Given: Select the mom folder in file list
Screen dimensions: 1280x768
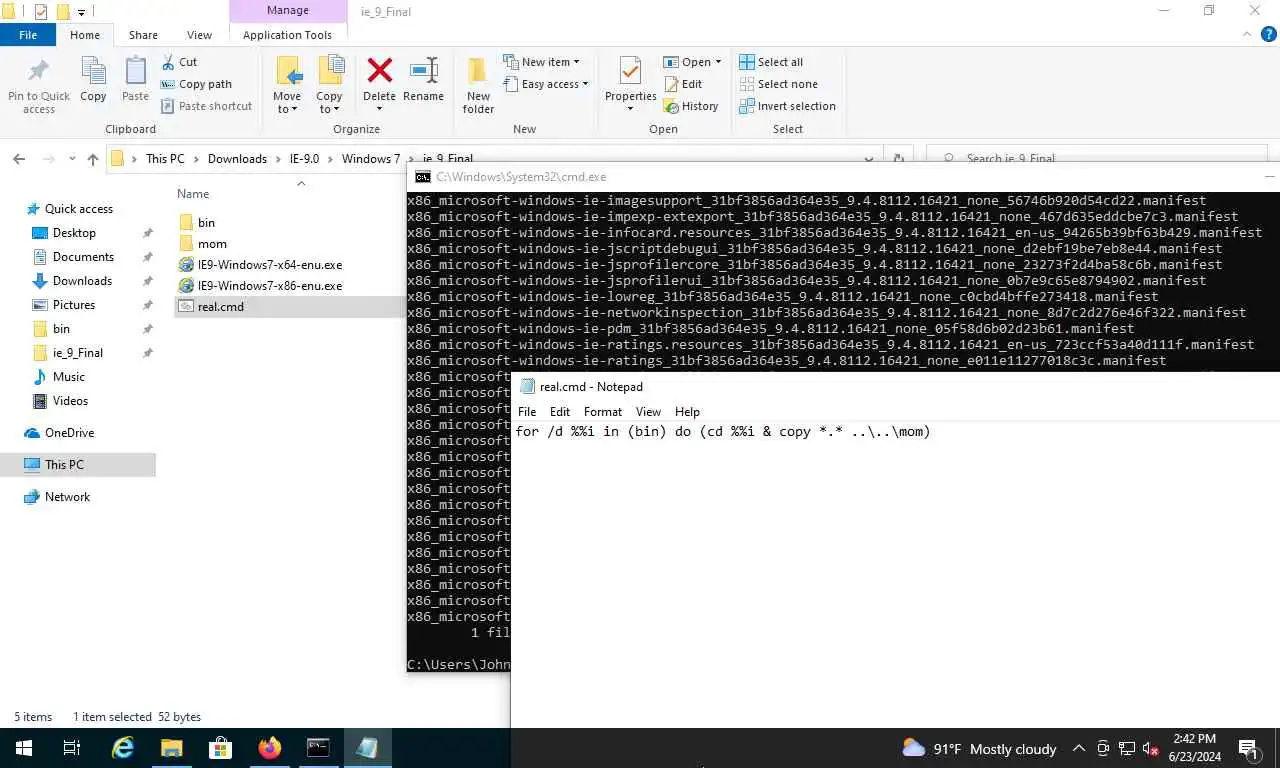Looking at the screenshot, I should (212, 244).
